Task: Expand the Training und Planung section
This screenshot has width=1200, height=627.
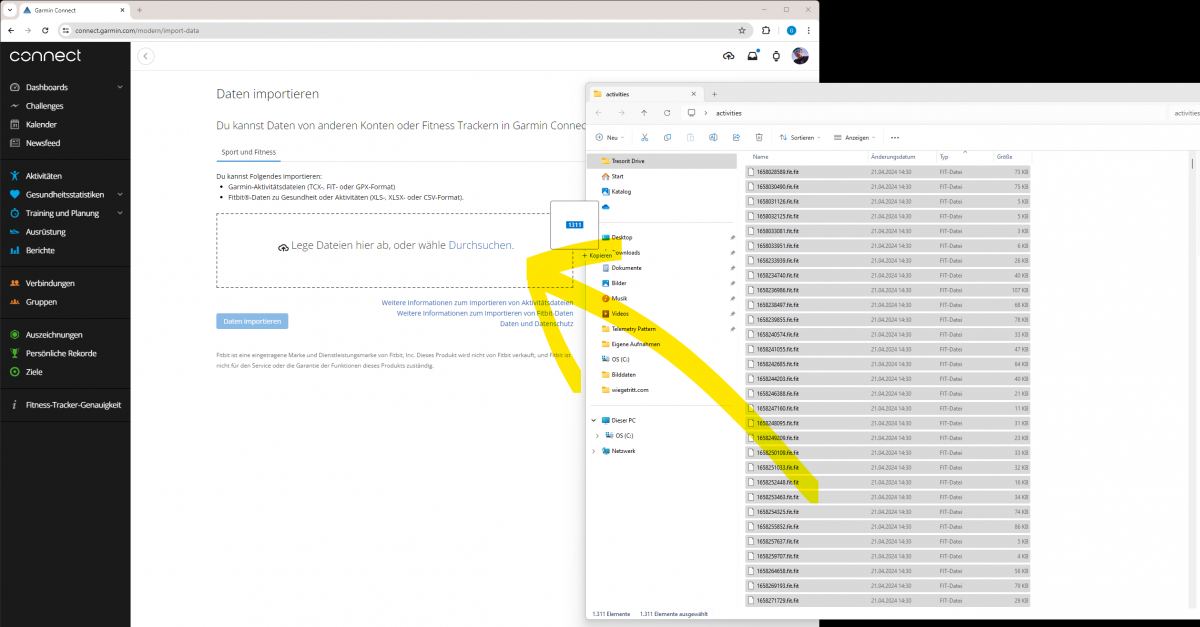Action: point(120,213)
